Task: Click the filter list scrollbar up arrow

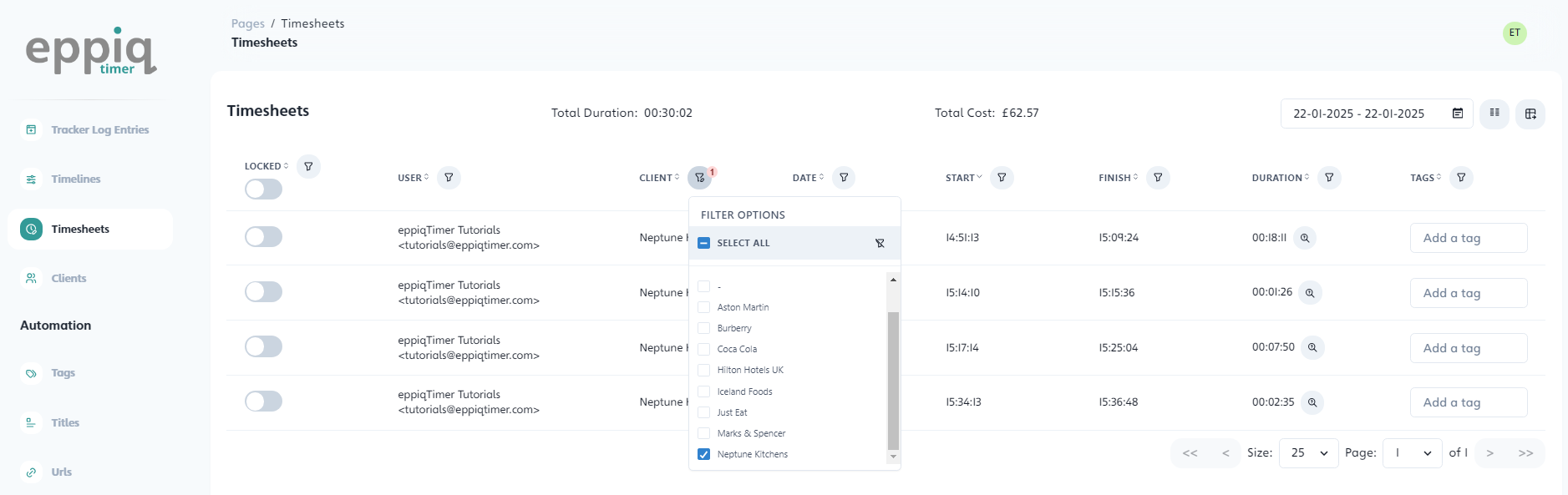Action: tap(893, 280)
